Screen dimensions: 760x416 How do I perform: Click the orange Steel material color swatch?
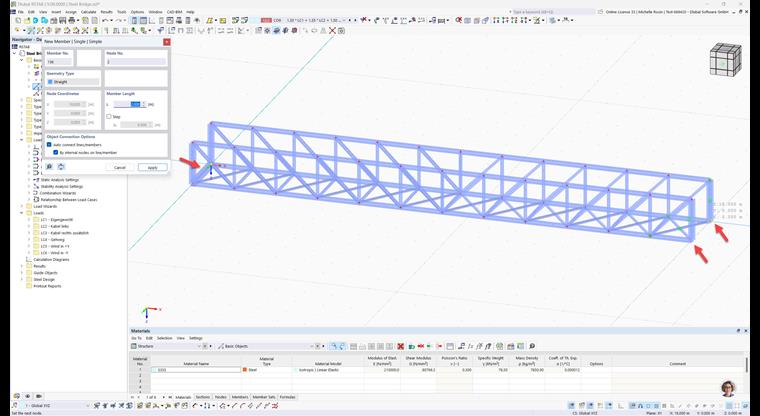point(245,369)
